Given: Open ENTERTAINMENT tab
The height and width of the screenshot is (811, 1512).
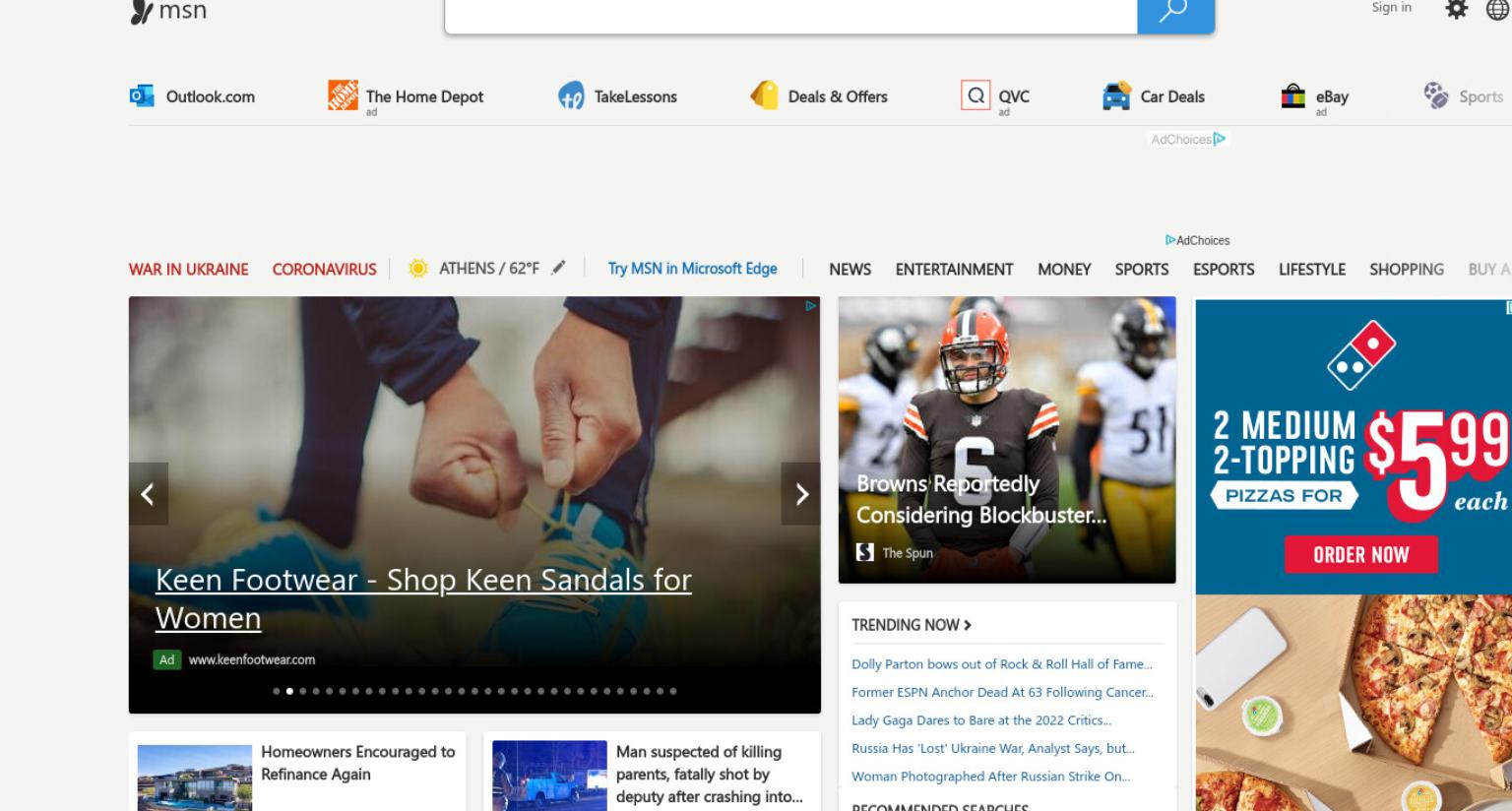Looking at the screenshot, I should 954,269.
